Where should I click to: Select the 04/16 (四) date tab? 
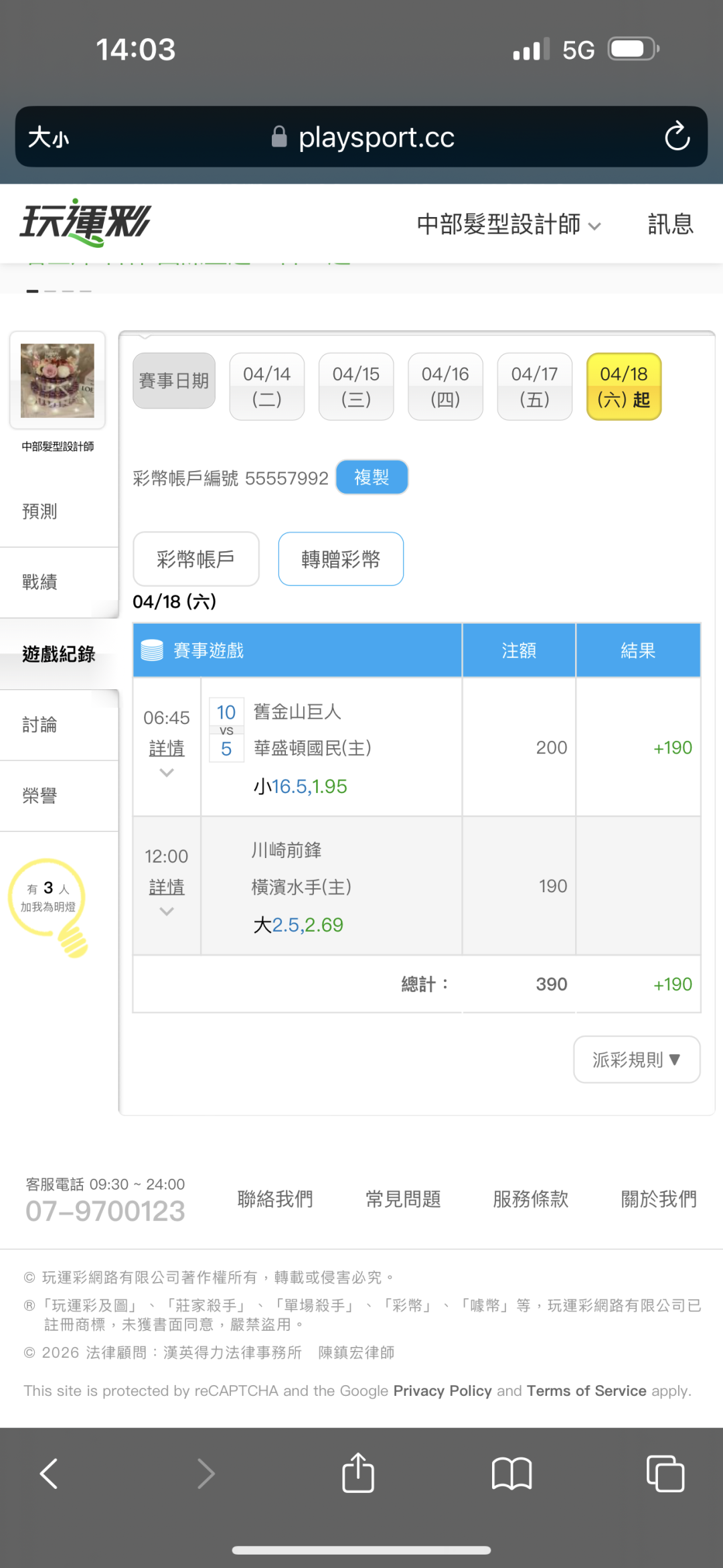coord(445,386)
